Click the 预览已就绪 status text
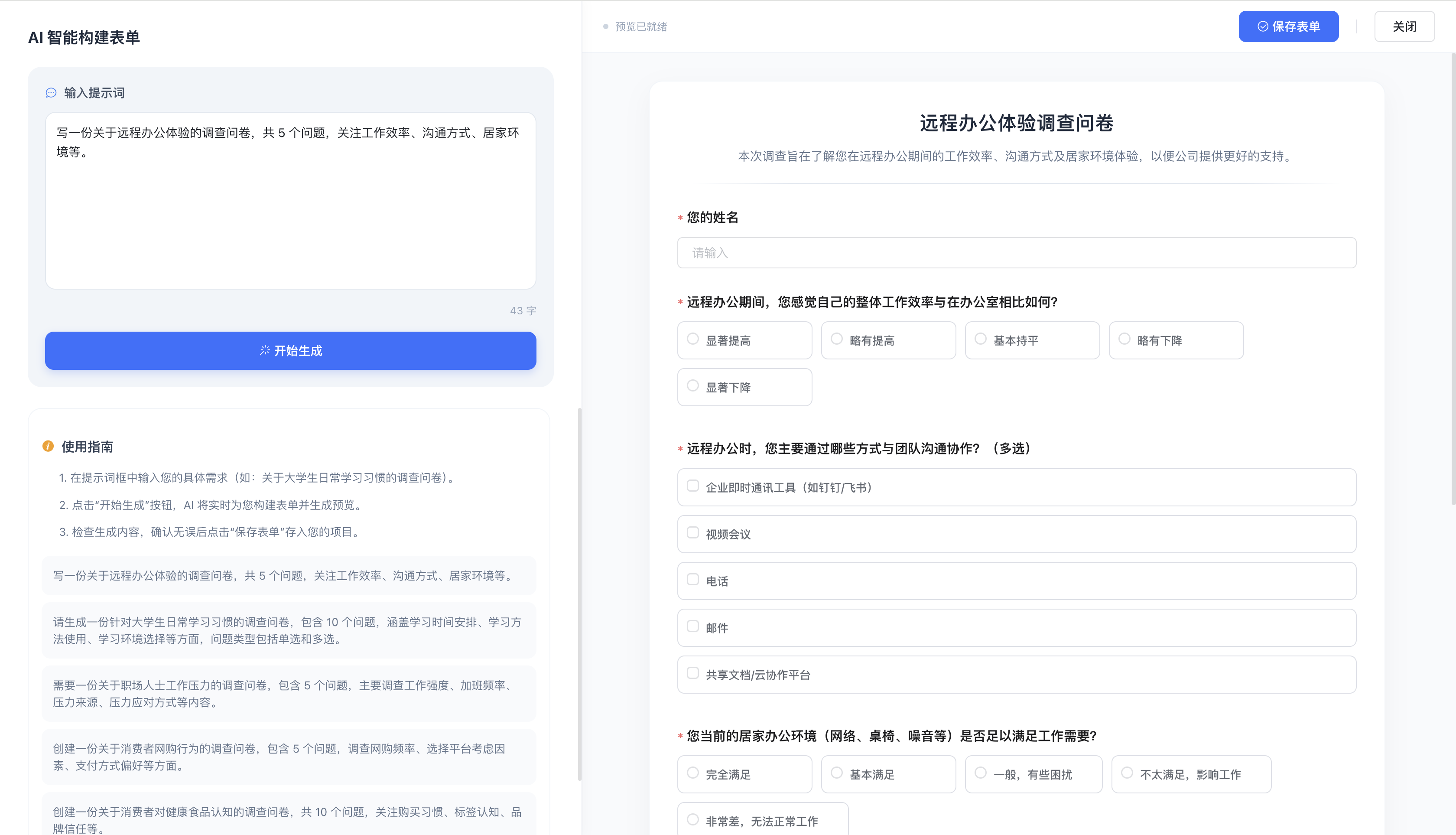The image size is (1456, 835). click(x=641, y=26)
